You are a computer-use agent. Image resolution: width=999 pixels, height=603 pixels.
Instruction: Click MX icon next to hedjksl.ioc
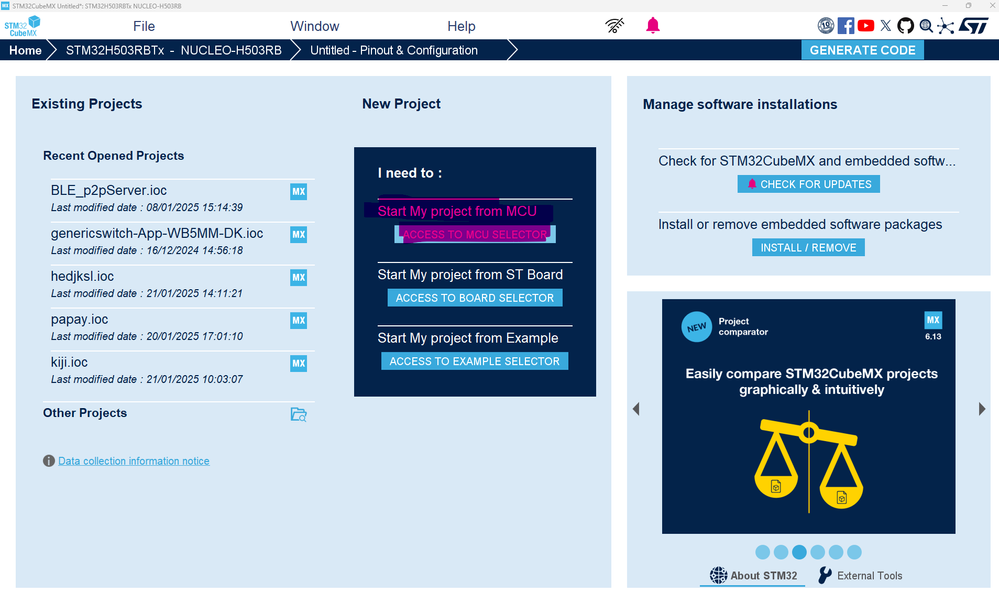tap(298, 277)
